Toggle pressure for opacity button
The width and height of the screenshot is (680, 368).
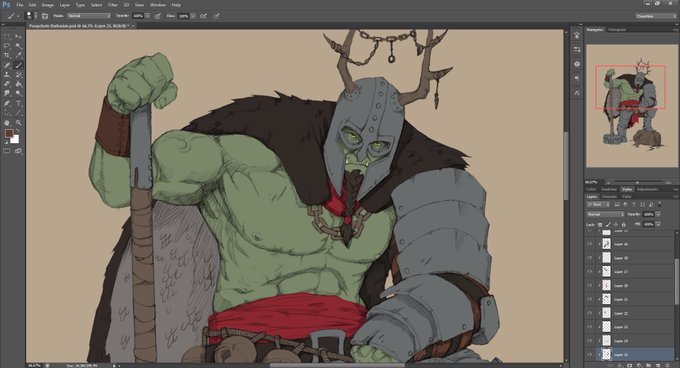157,16
